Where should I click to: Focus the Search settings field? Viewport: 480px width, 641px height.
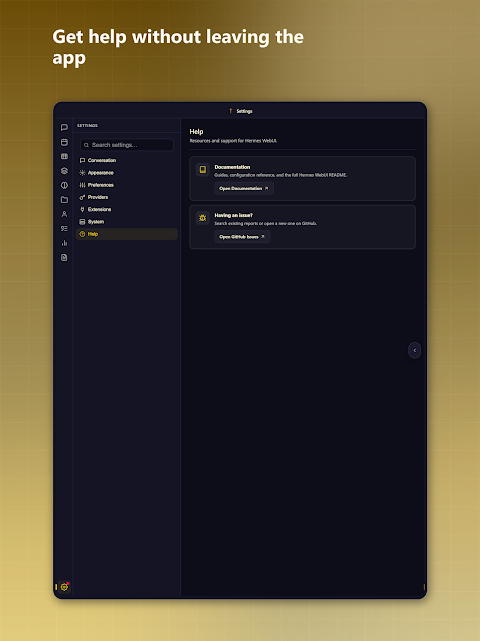point(127,145)
